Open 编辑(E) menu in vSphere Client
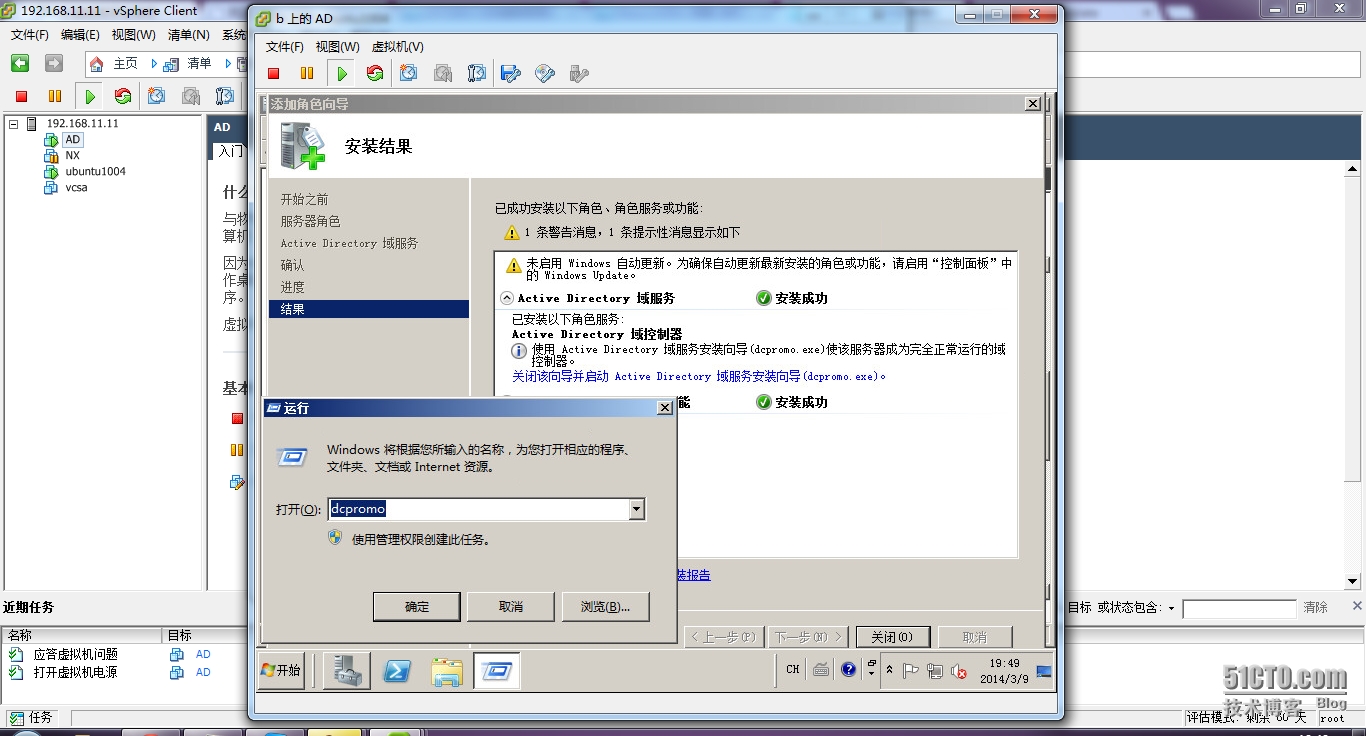Image resolution: width=1366 pixels, height=736 pixels. [80, 34]
